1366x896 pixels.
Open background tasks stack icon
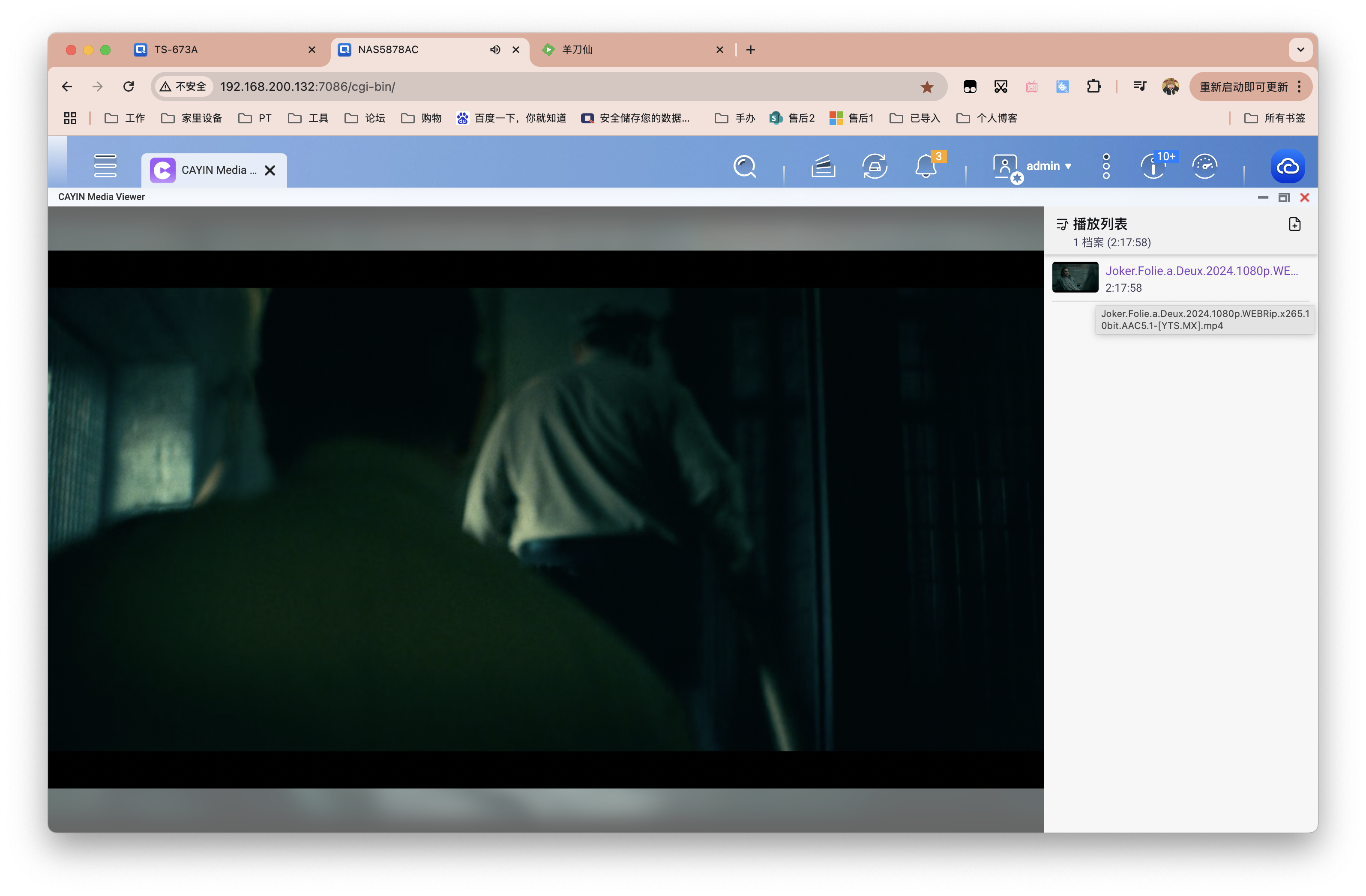click(x=822, y=166)
